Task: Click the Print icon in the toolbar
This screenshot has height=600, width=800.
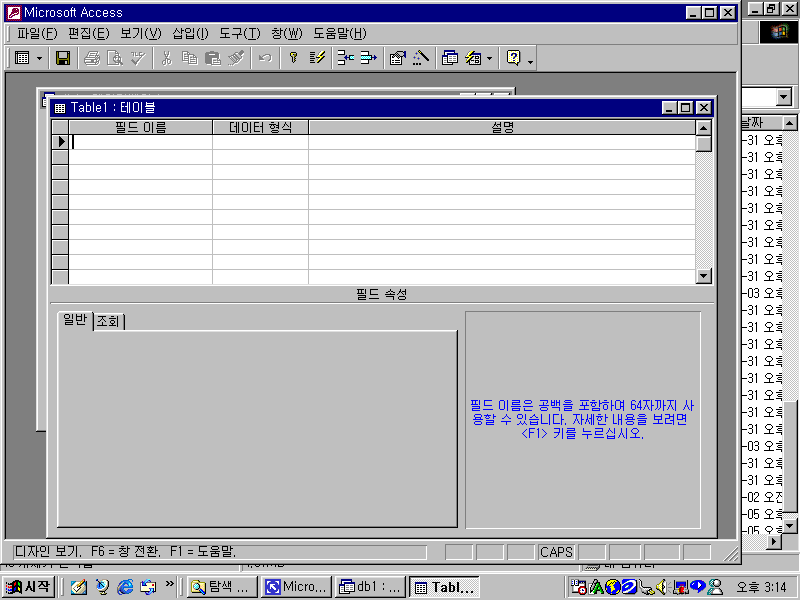Action: [92, 58]
